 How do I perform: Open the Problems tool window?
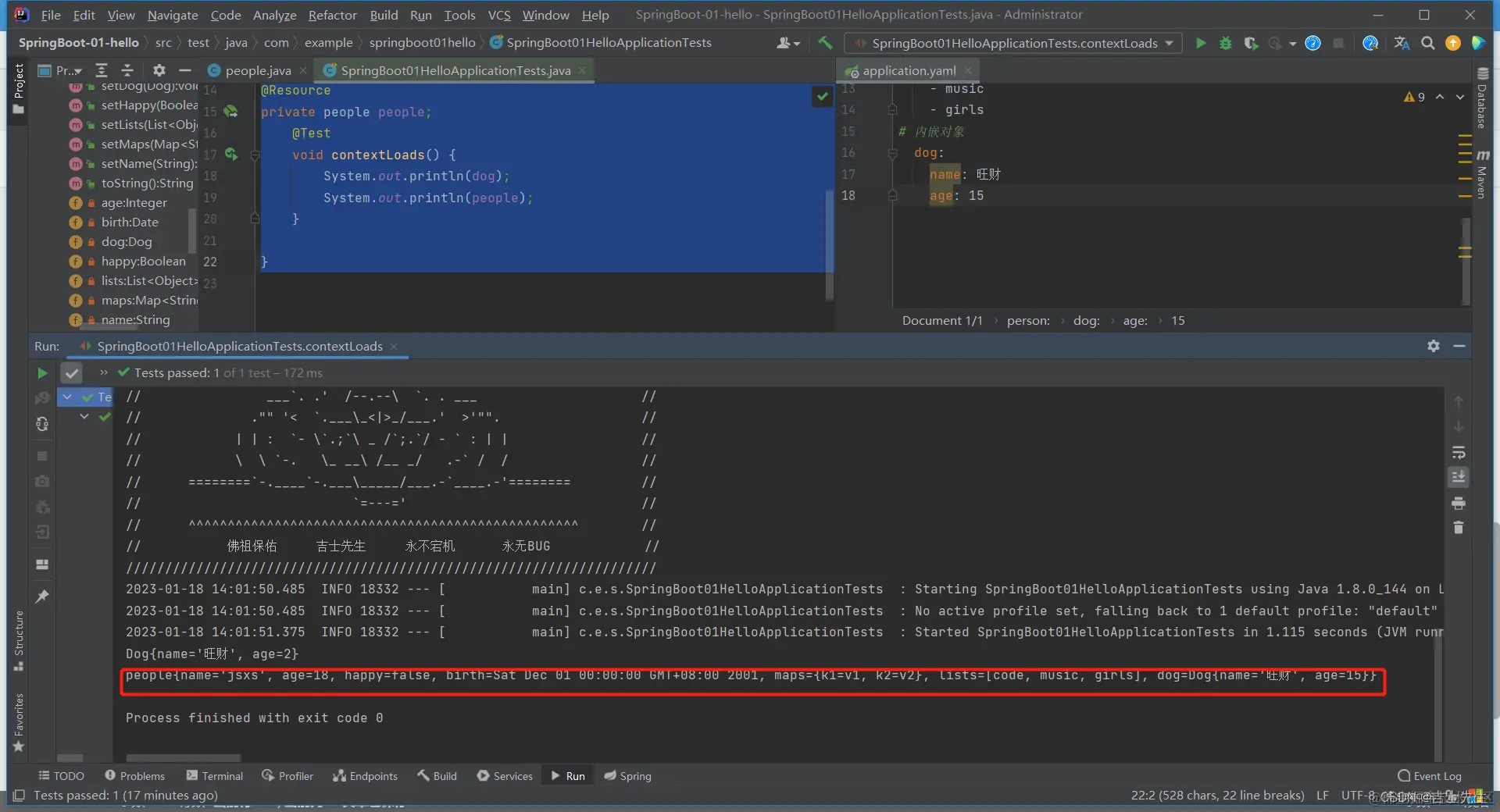click(x=135, y=776)
